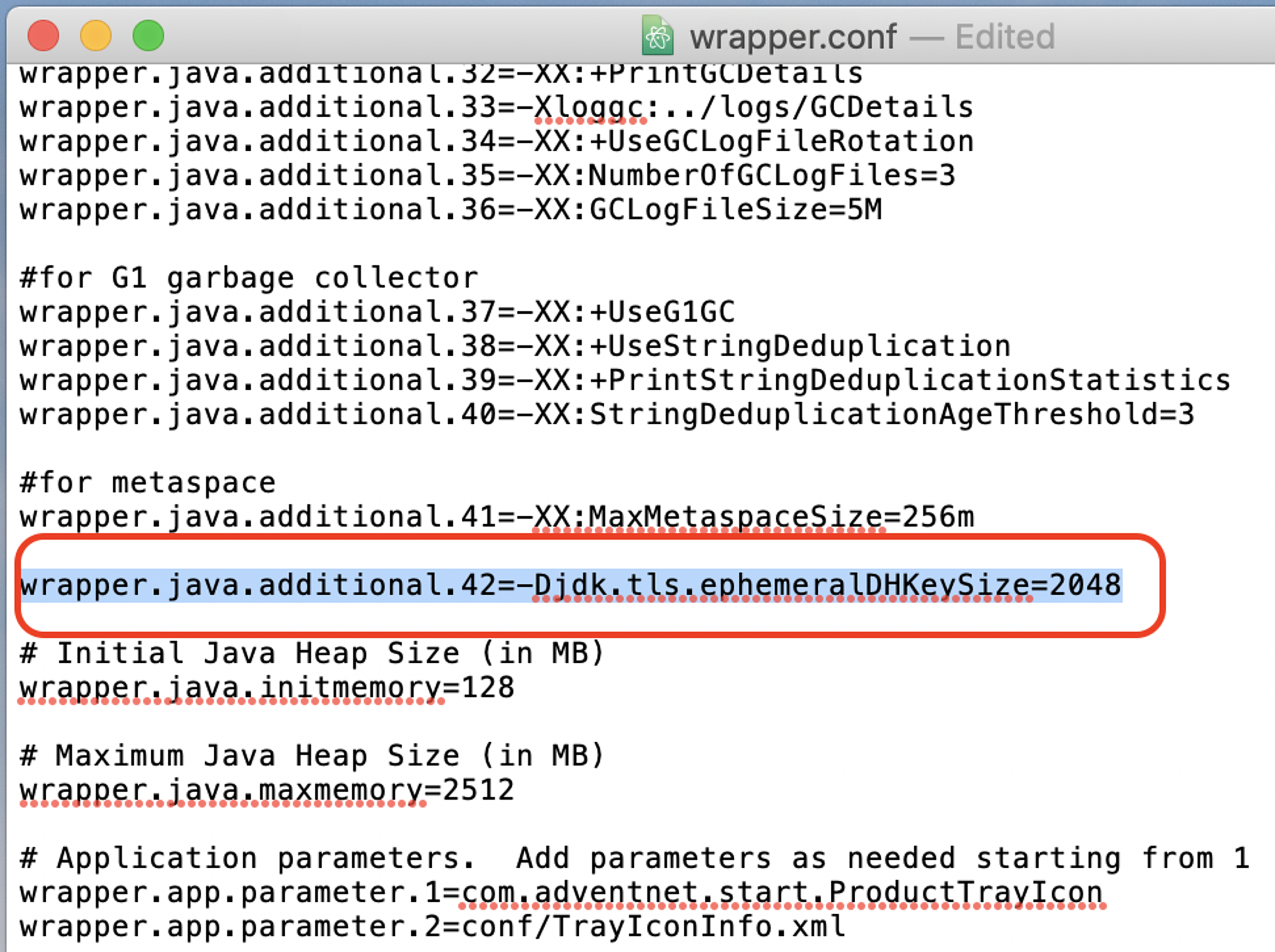Click the '# Application parameters' comment line

(x=635, y=859)
